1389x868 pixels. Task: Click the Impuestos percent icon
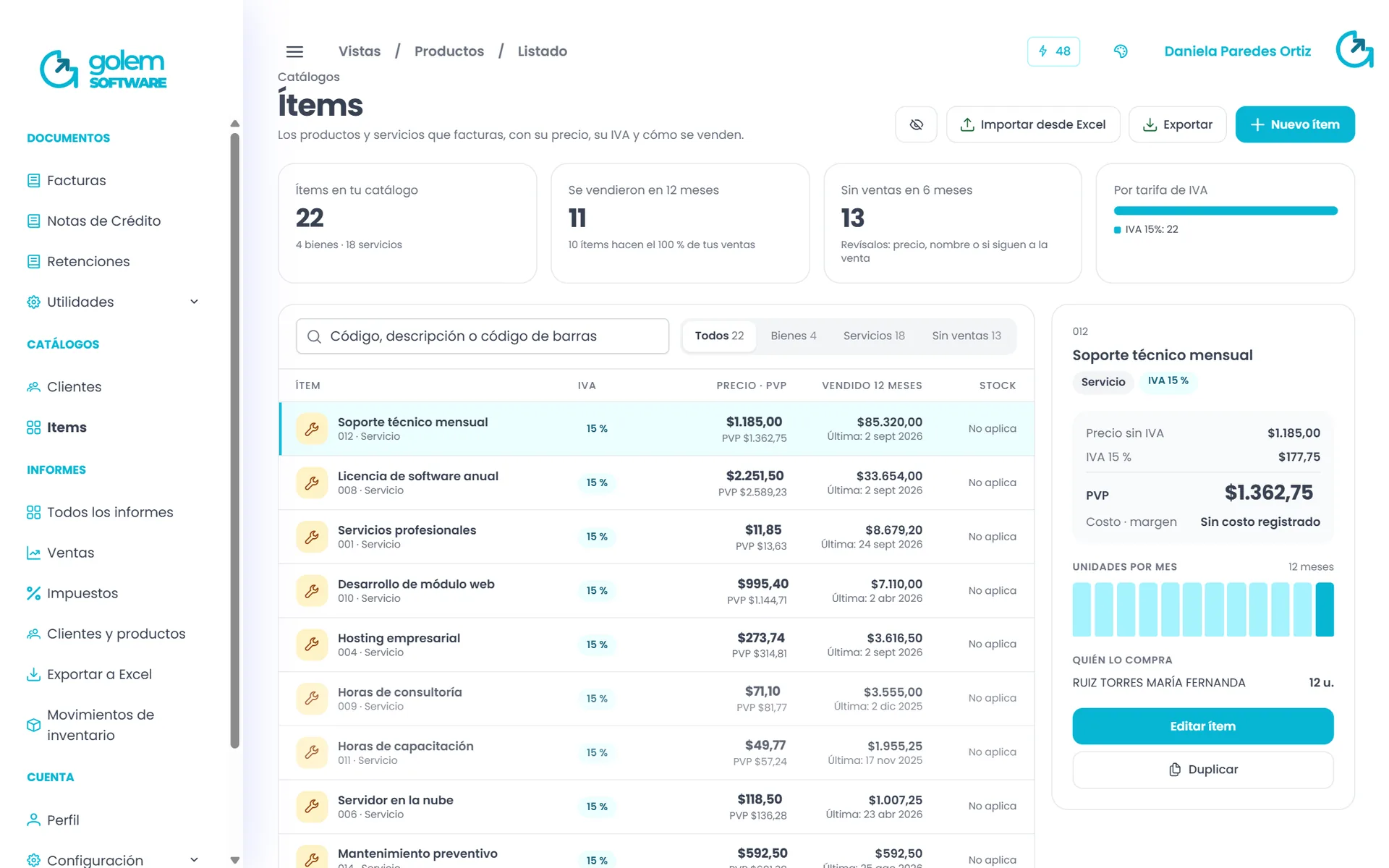coord(33,593)
